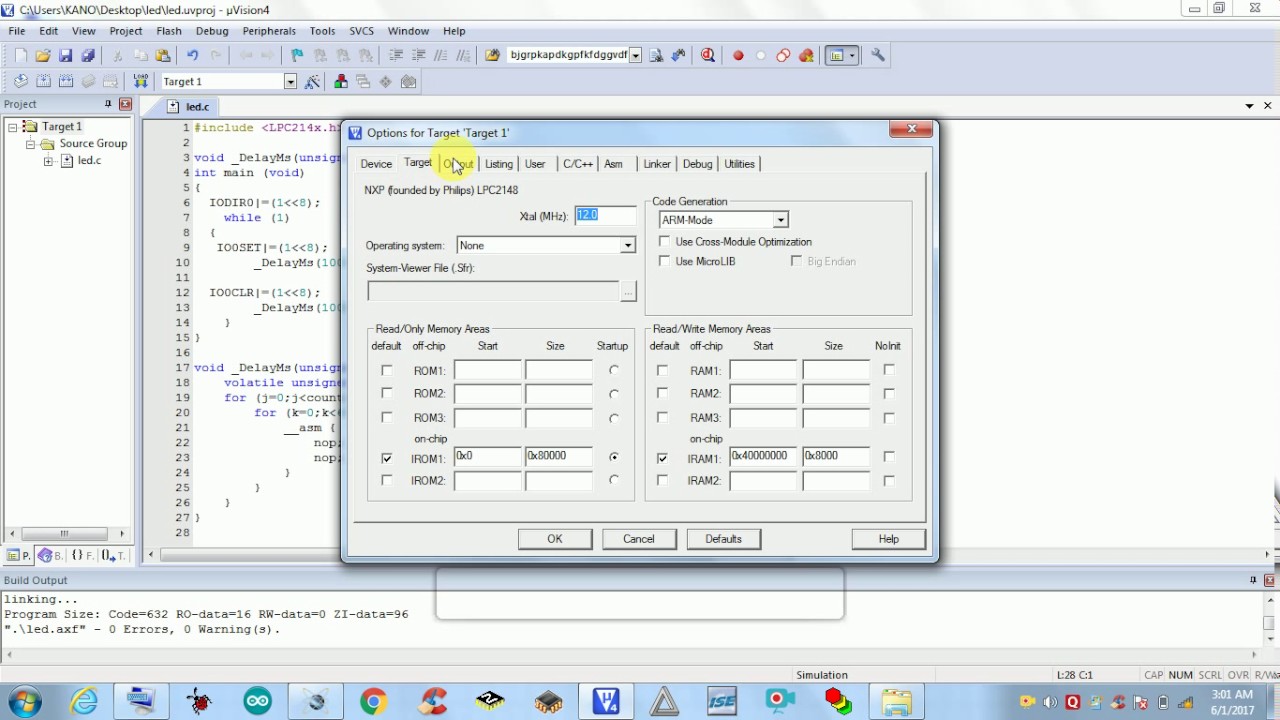
Task: Expand the led.c file node
Action: pyautogui.click(x=47, y=161)
